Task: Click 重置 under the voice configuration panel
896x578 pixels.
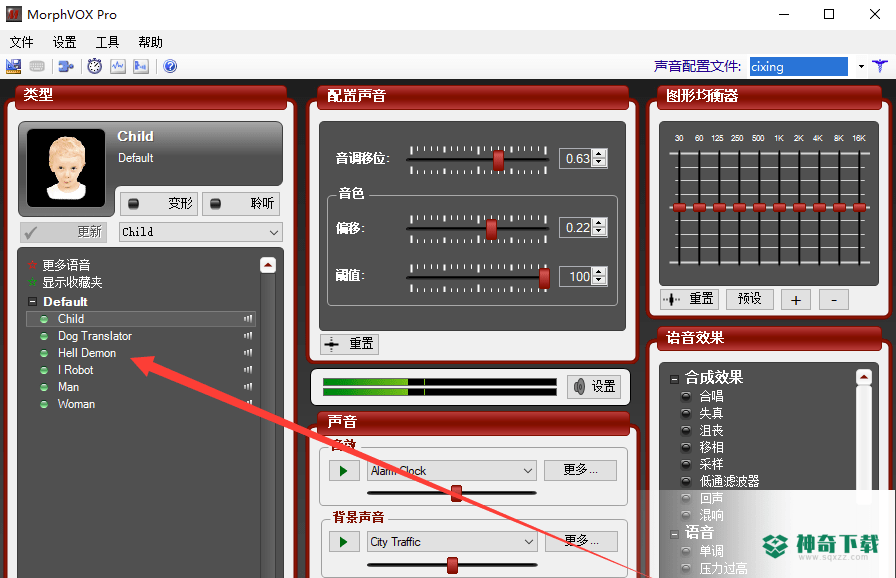Action: 350,343
